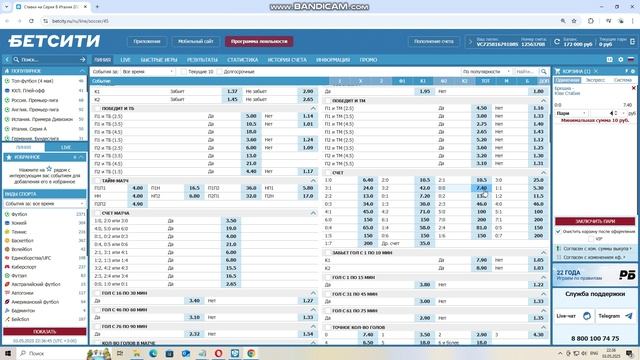Click bookmark star in address bar

coord(574,21)
